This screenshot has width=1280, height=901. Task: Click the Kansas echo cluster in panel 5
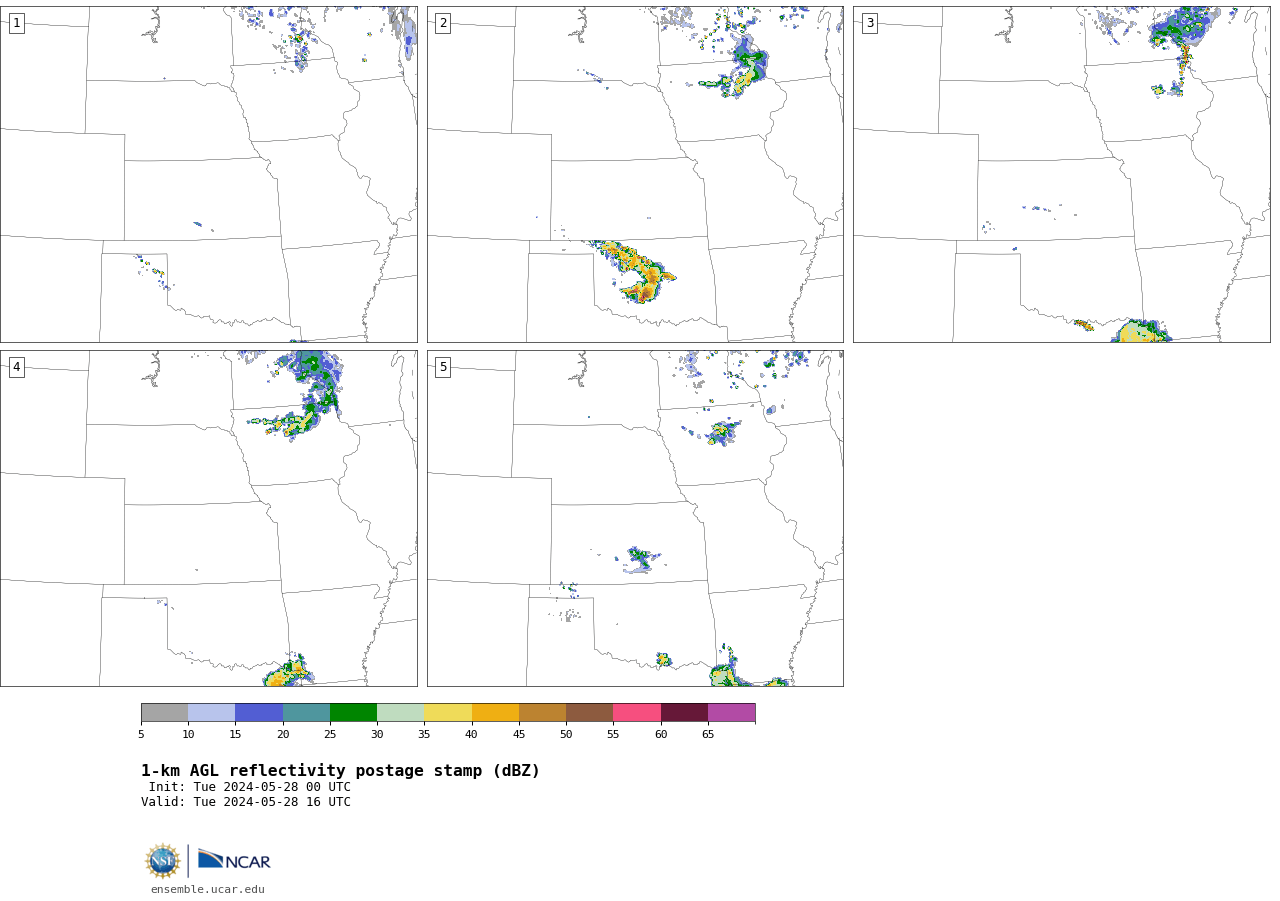(x=640, y=560)
